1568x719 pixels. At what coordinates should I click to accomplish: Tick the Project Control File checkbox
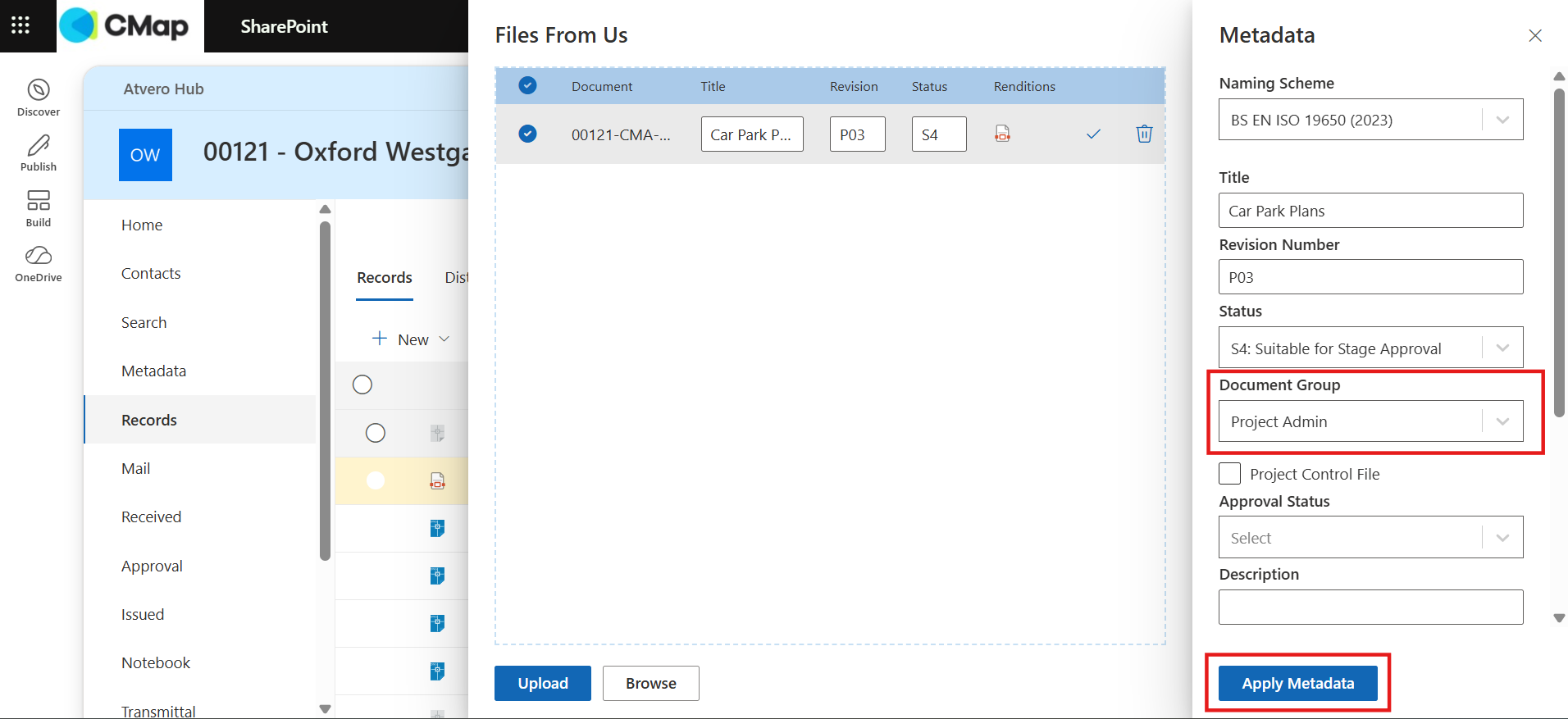coord(1229,474)
